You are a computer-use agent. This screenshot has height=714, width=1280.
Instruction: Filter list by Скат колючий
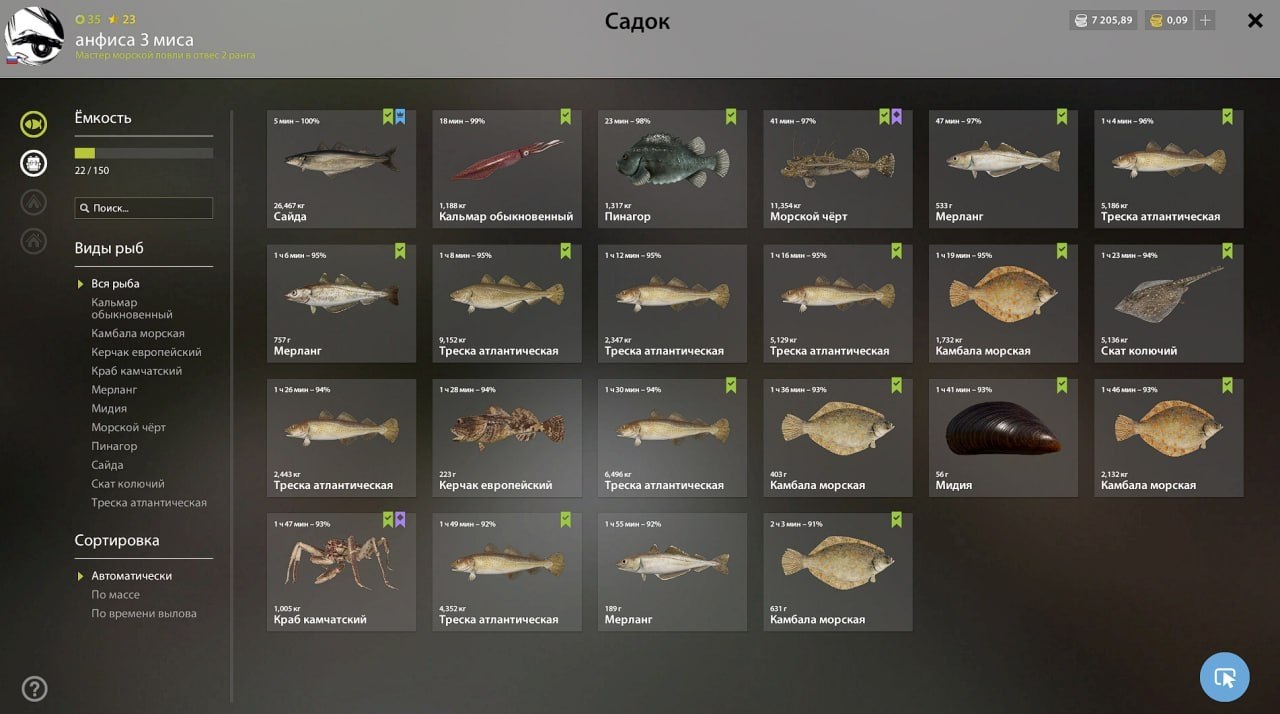pyautogui.click(x=128, y=484)
